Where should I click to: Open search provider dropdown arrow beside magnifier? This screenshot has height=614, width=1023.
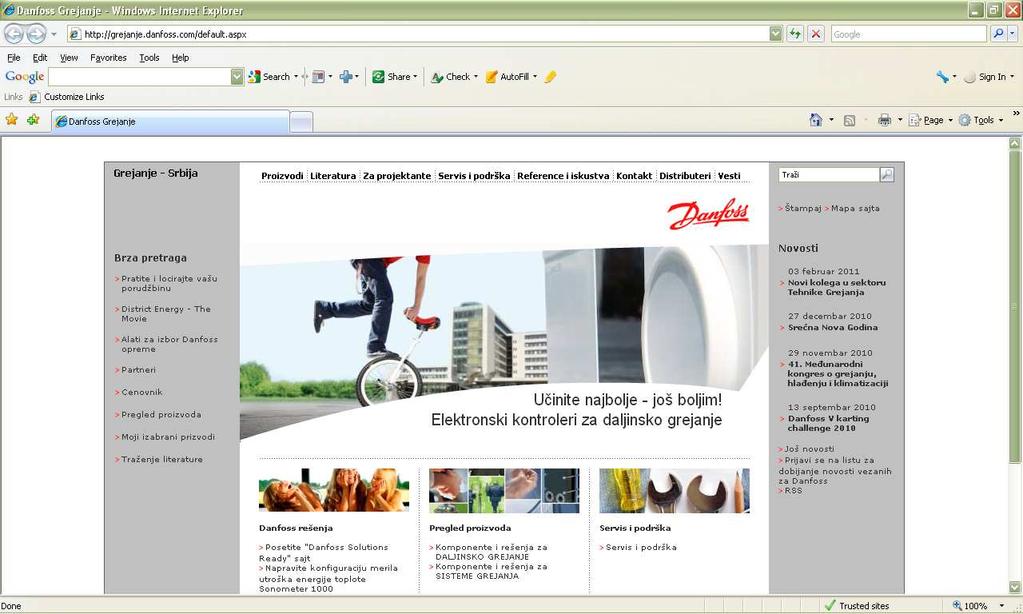click(1012, 34)
